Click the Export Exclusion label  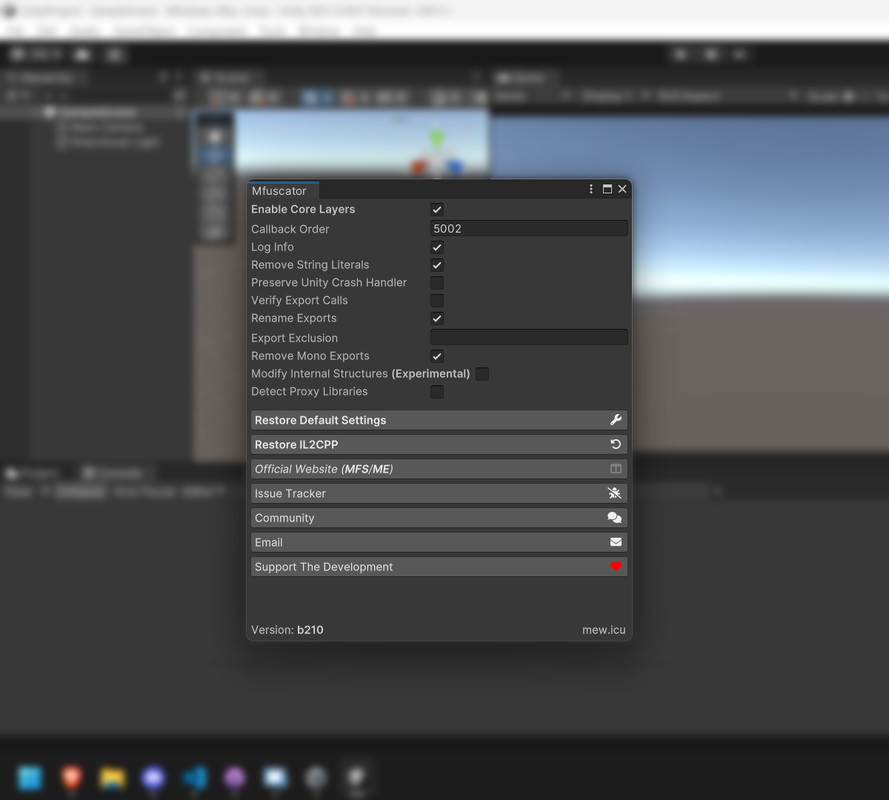tap(294, 338)
